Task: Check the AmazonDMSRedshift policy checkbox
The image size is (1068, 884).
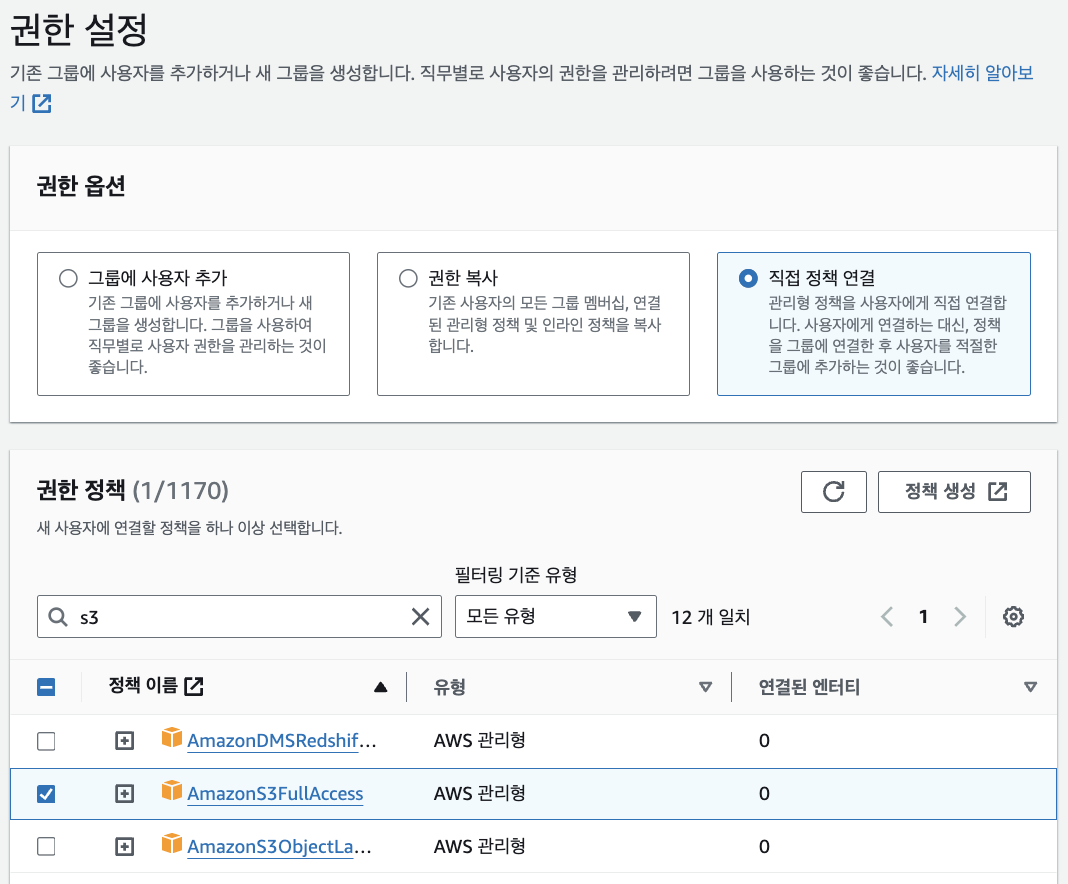Action: 46,741
